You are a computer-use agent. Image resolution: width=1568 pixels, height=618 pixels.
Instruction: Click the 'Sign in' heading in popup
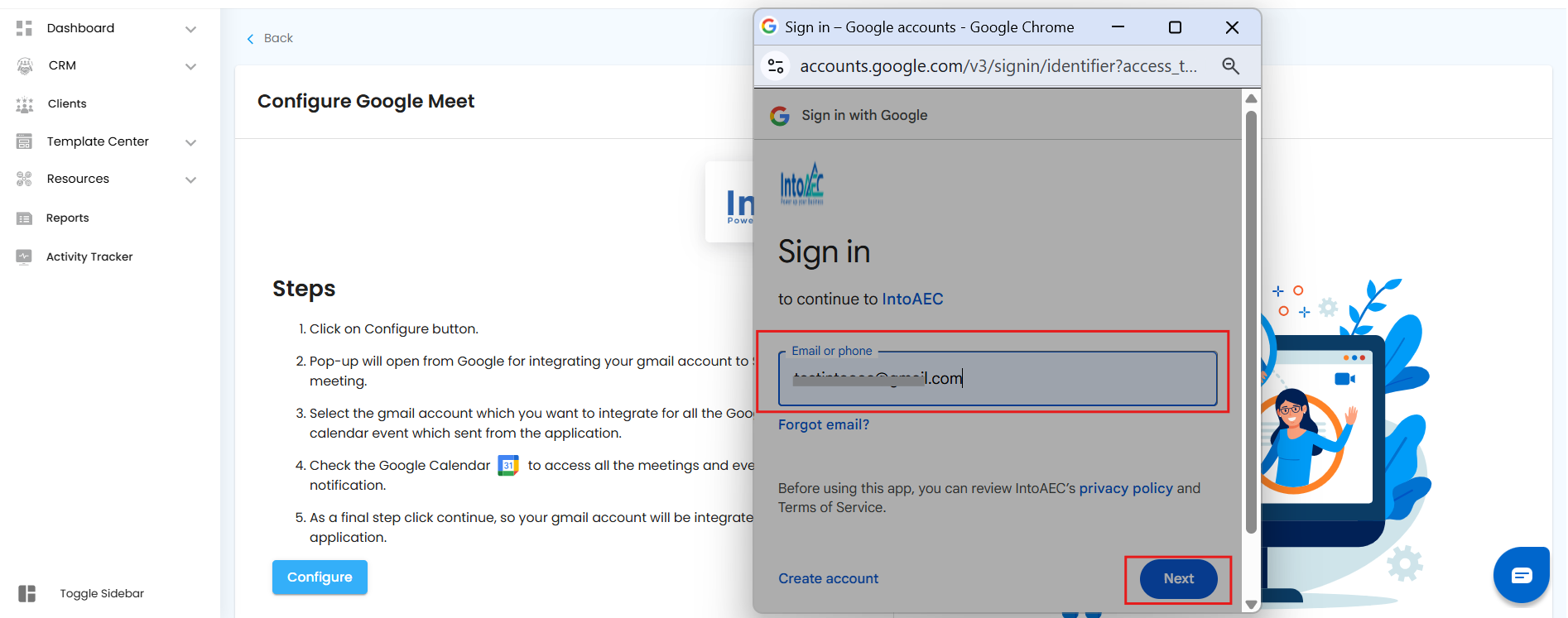pyautogui.click(x=824, y=252)
